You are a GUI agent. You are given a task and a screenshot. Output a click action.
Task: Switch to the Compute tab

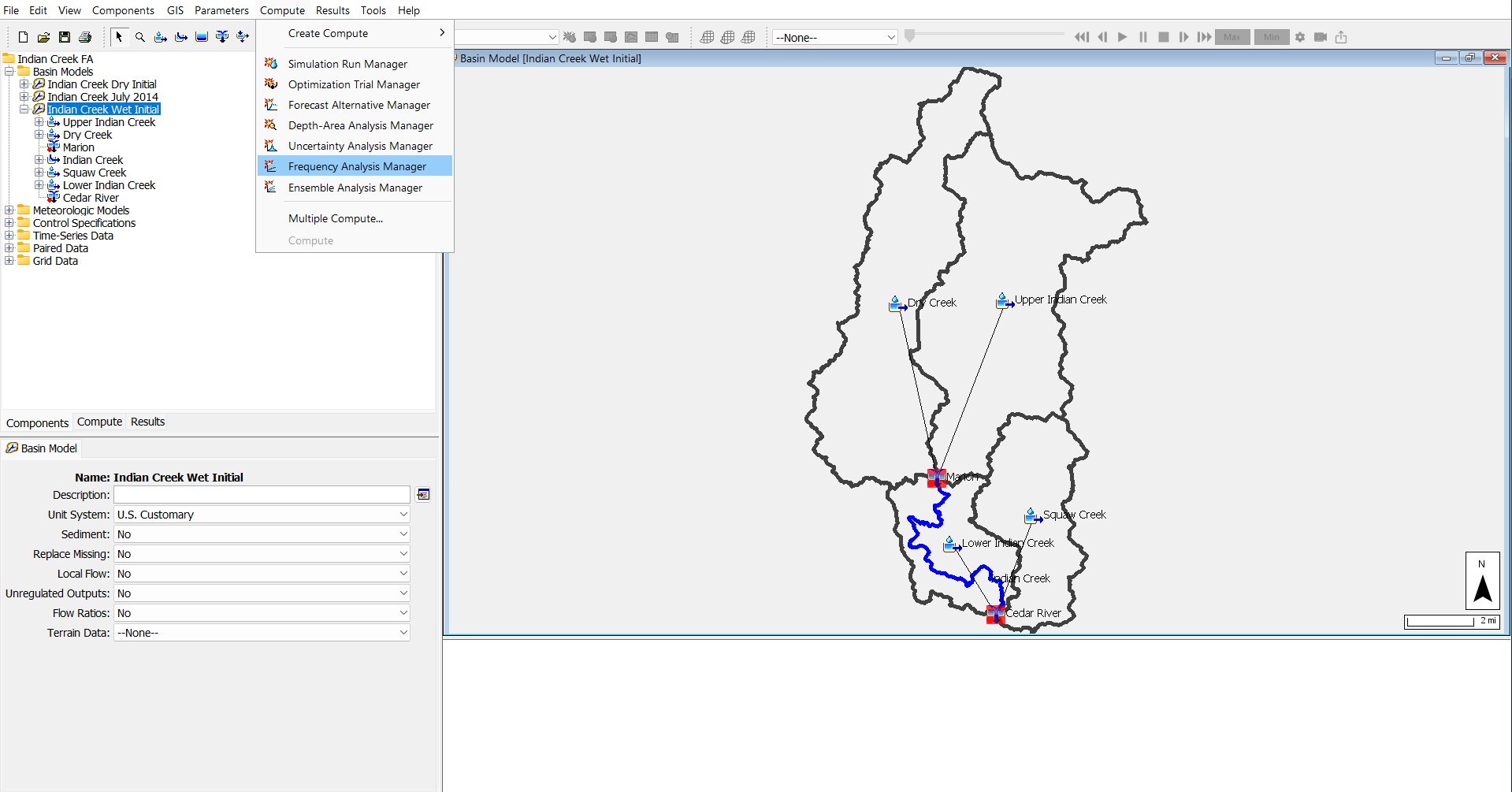[99, 422]
